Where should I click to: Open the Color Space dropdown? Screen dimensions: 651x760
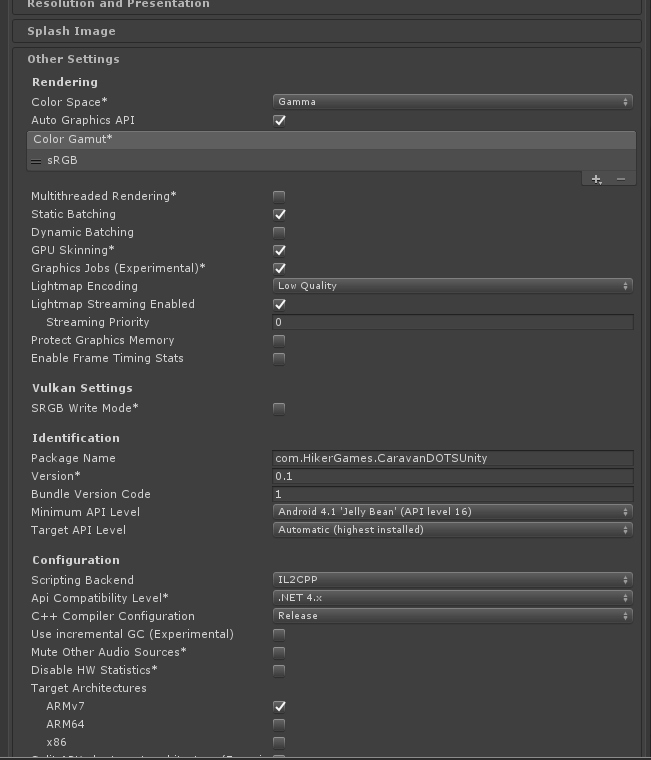(x=453, y=102)
